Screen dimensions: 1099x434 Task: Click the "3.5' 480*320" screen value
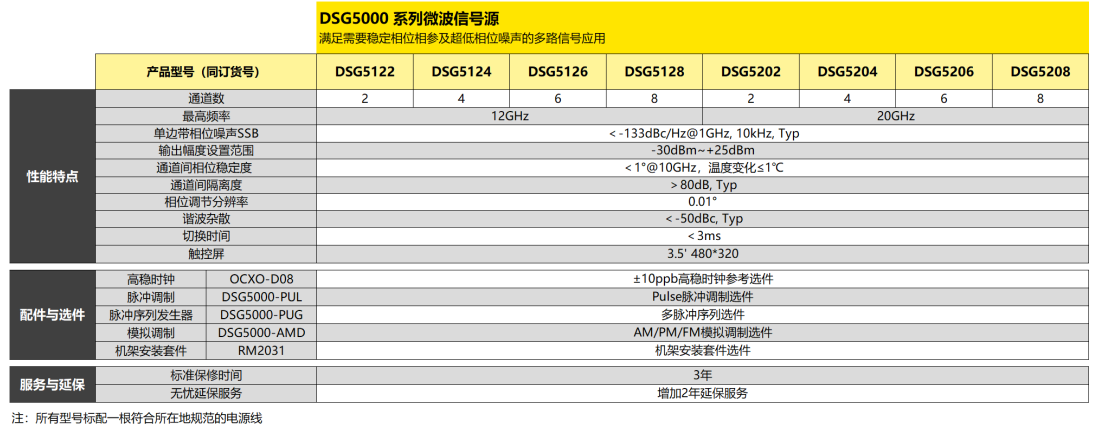tap(703, 254)
